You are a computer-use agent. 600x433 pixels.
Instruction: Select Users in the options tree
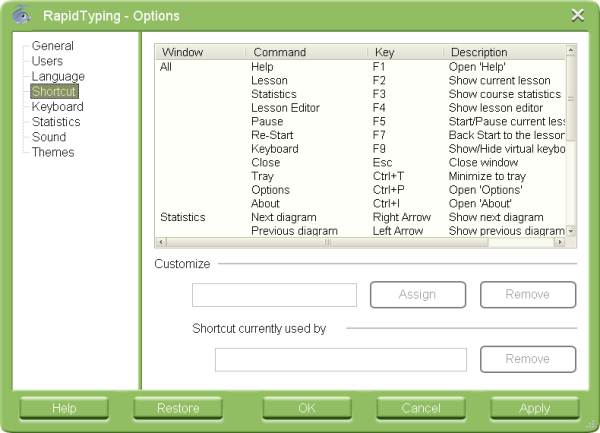click(47, 61)
